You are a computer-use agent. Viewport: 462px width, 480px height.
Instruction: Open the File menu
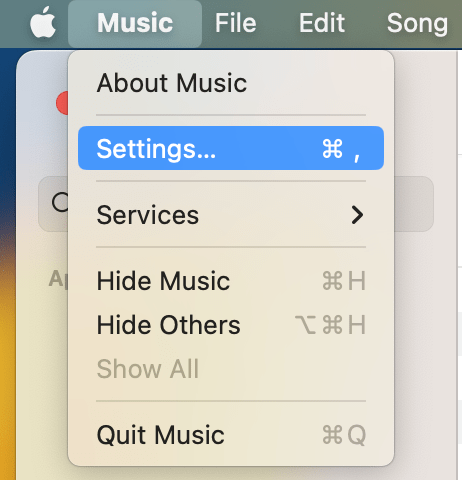(x=235, y=23)
